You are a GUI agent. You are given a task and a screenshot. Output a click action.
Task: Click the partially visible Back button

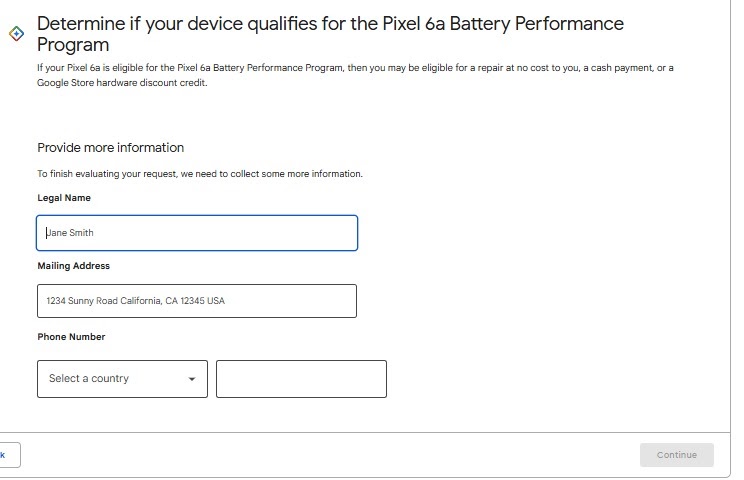(x=8, y=455)
